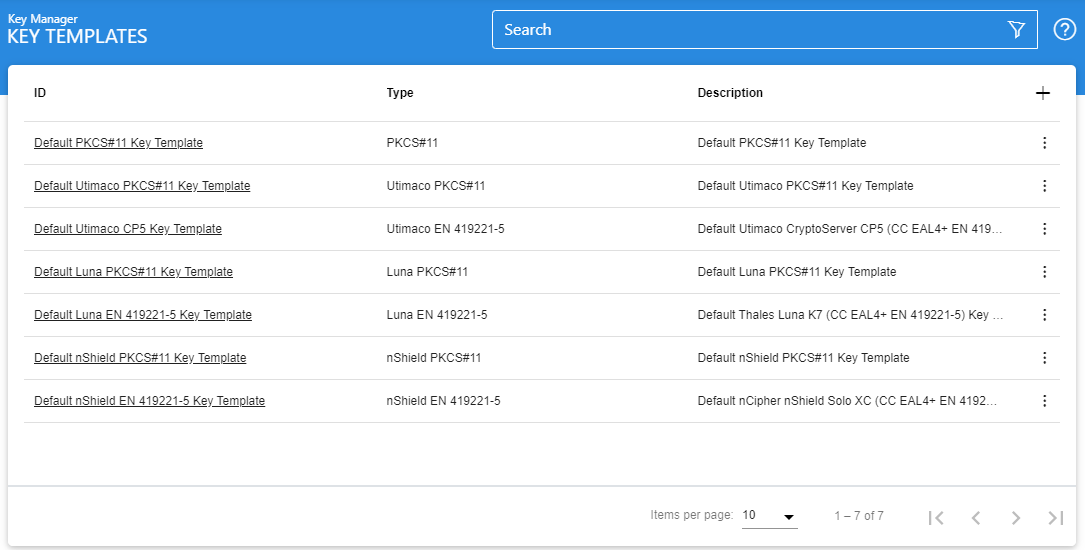Click the filter icon in search bar
This screenshot has width=1085, height=550.
point(1017,30)
